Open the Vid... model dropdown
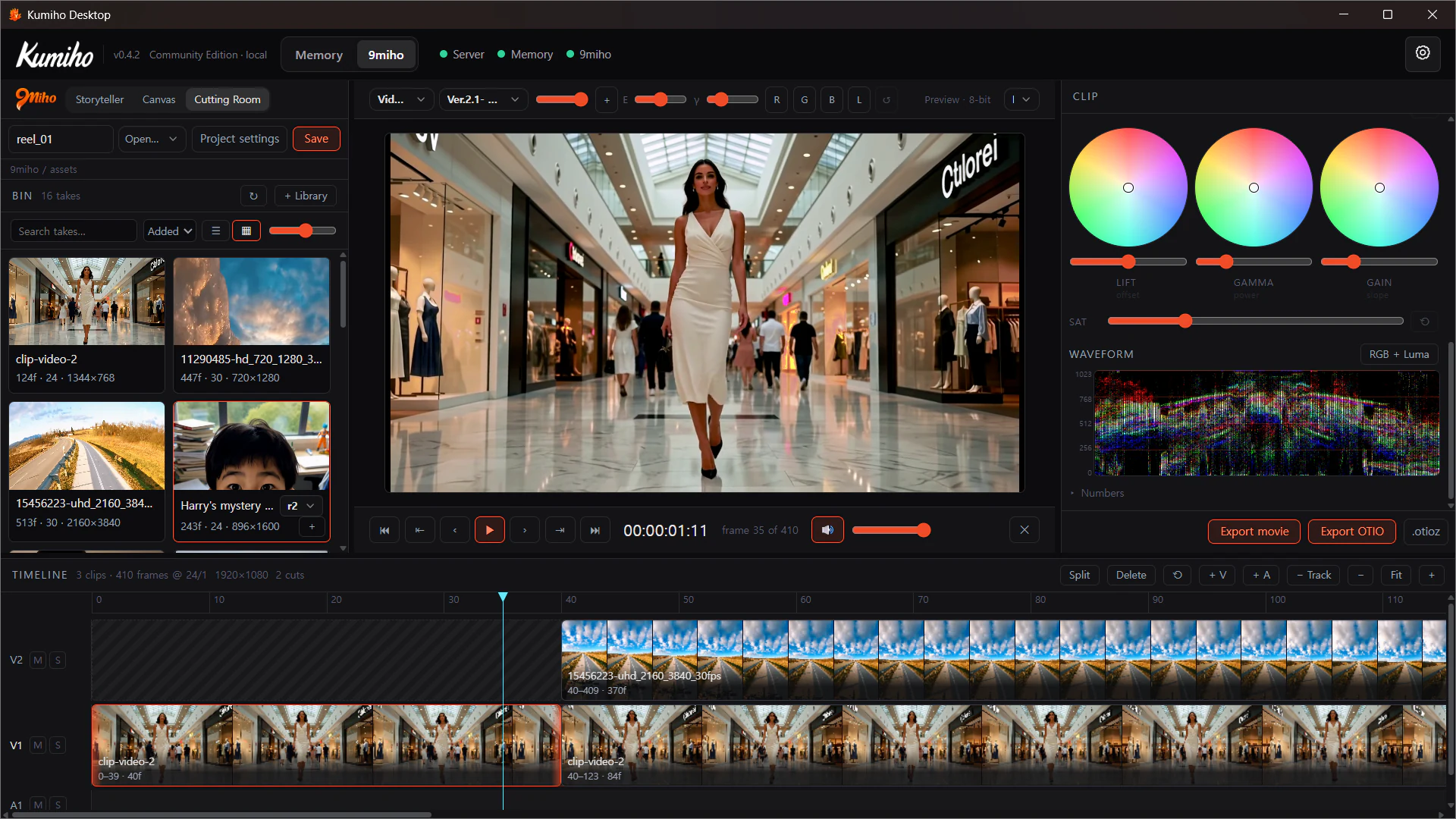The height and width of the screenshot is (819, 1456). pyautogui.click(x=401, y=99)
